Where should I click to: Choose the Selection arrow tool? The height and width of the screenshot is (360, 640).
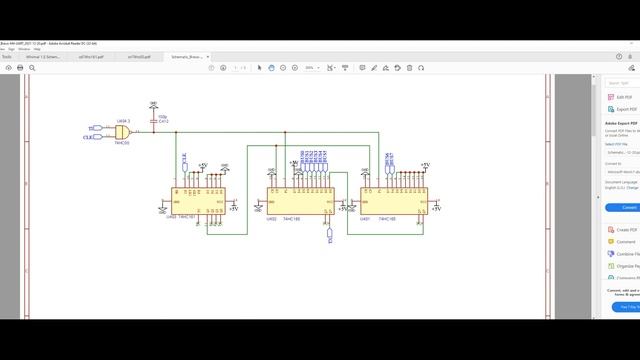(259, 68)
